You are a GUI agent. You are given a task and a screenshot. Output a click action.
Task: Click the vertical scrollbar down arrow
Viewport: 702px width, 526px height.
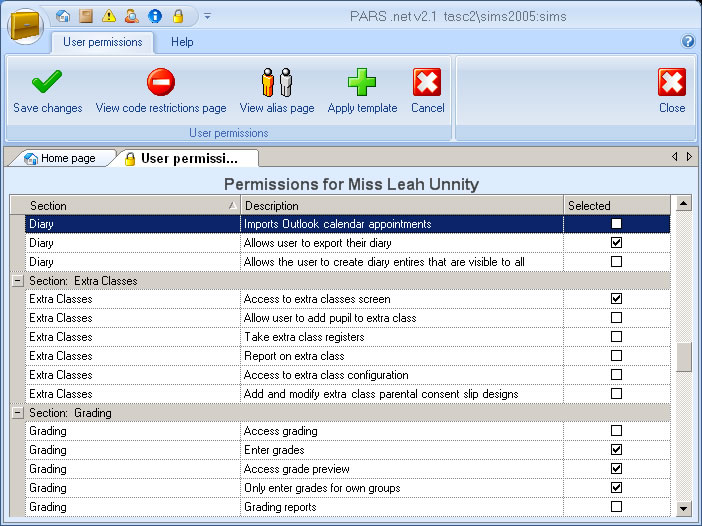pos(684,508)
